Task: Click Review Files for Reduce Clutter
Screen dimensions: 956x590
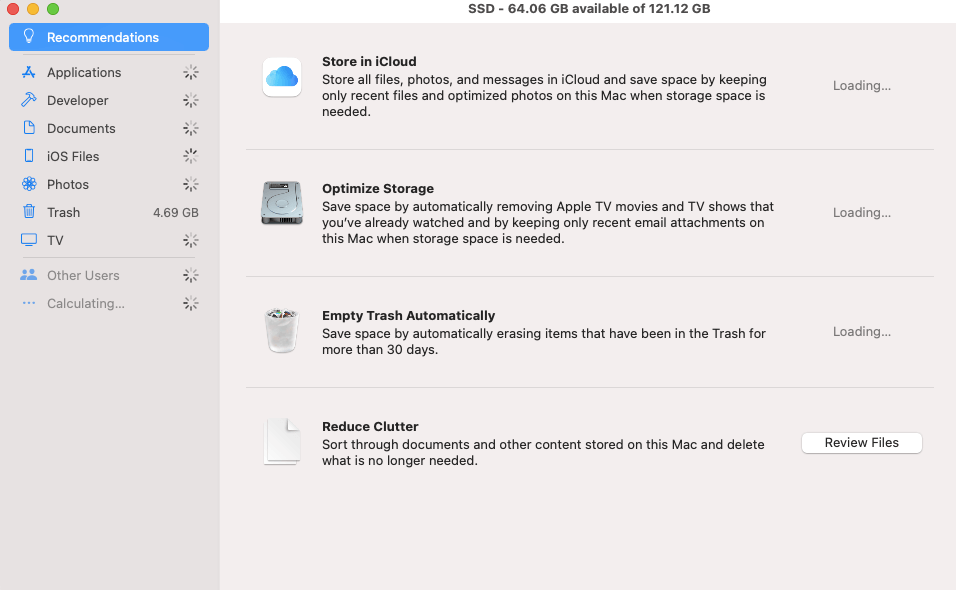Action: tap(861, 442)
